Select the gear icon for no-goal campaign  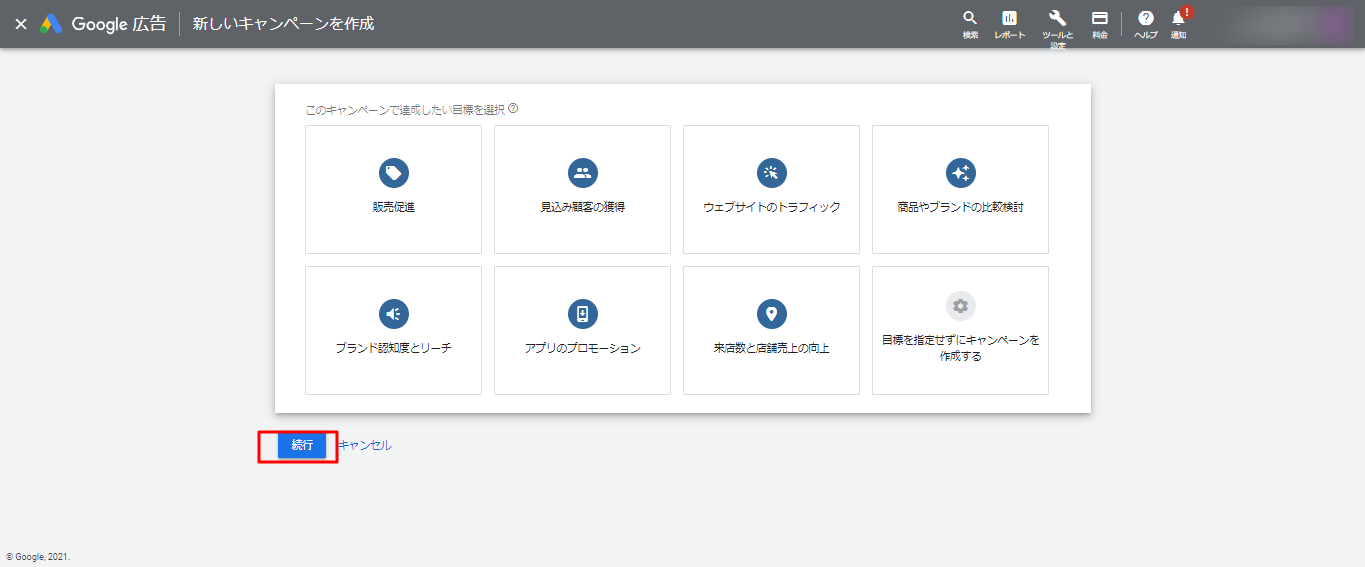(960, 306)
